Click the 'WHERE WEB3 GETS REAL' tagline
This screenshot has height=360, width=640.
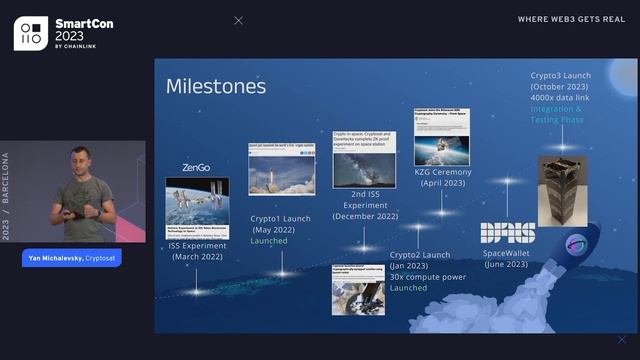[571, 19]
